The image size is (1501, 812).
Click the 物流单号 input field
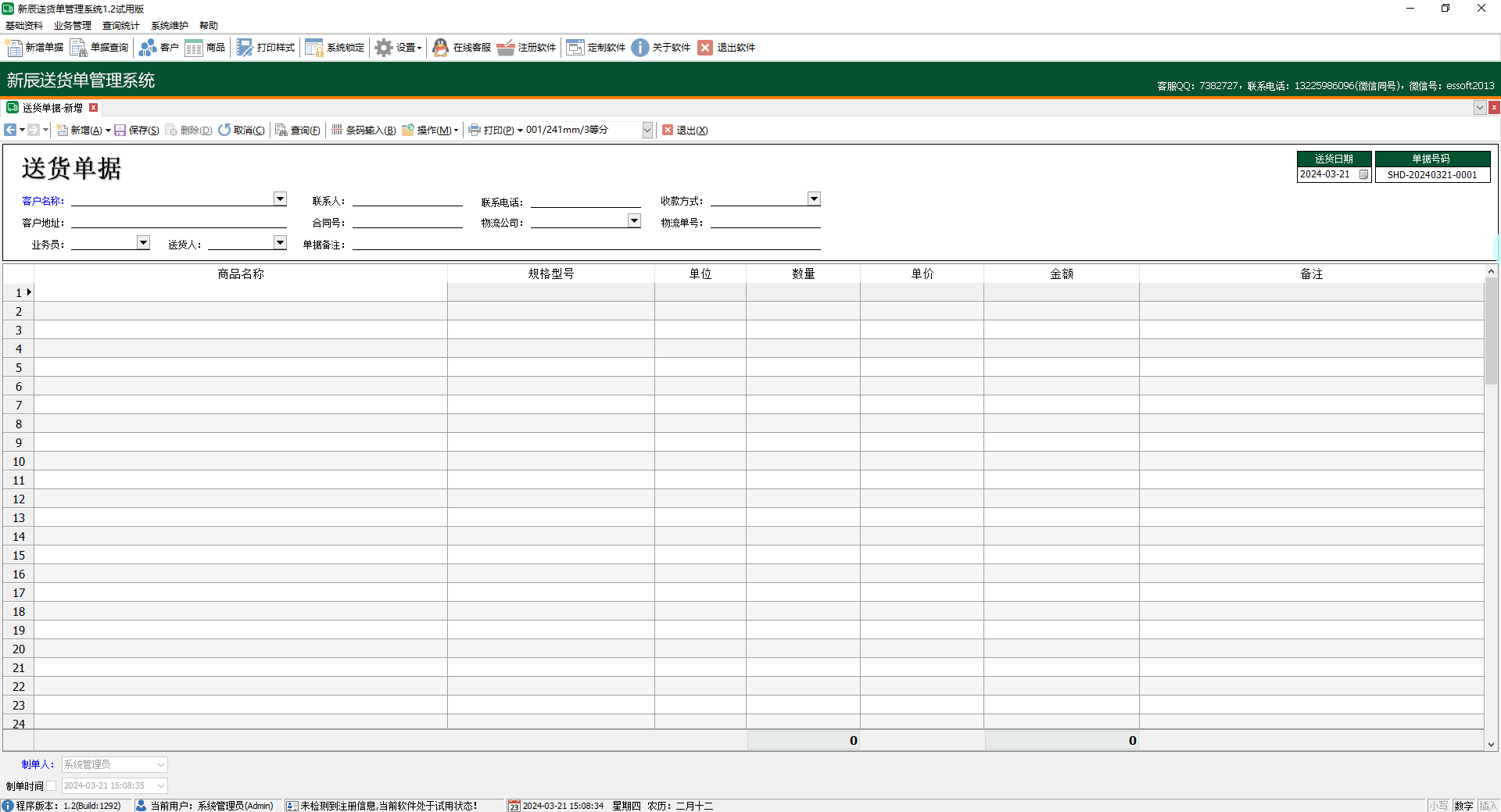point(765,222)
